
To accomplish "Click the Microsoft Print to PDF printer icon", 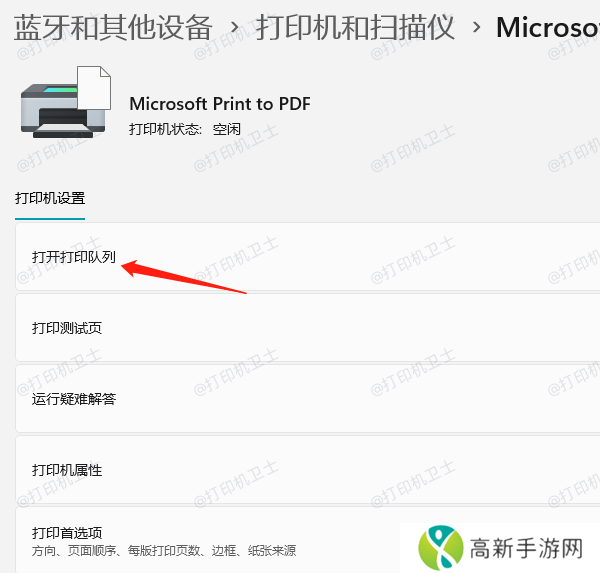I will [x=66, y=102].
